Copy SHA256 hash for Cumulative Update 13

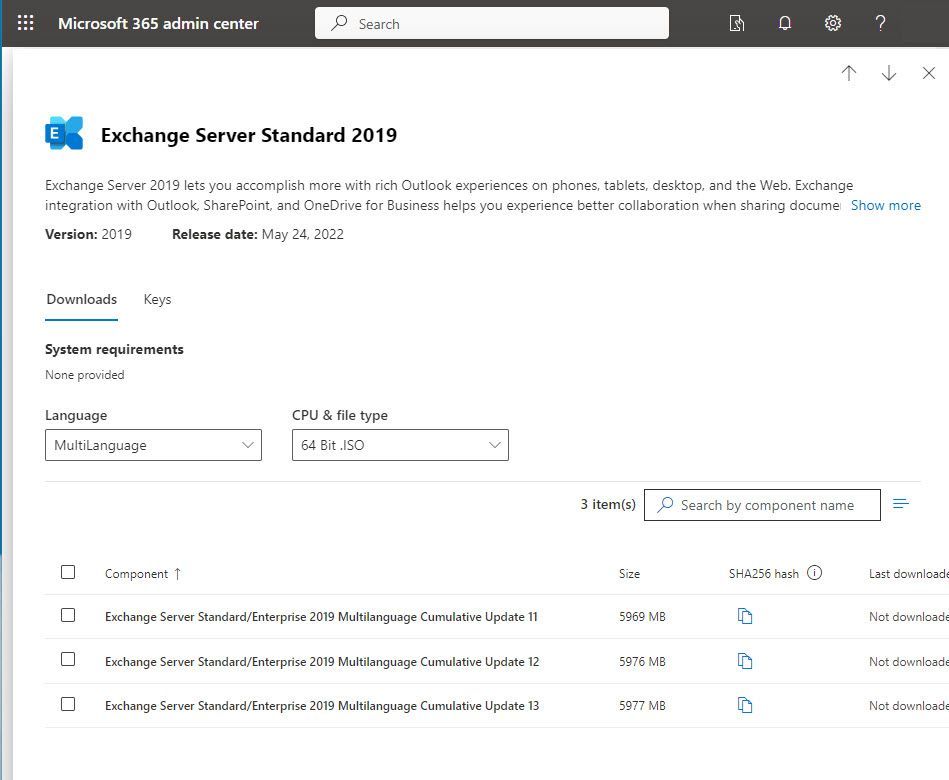(744, 706)
